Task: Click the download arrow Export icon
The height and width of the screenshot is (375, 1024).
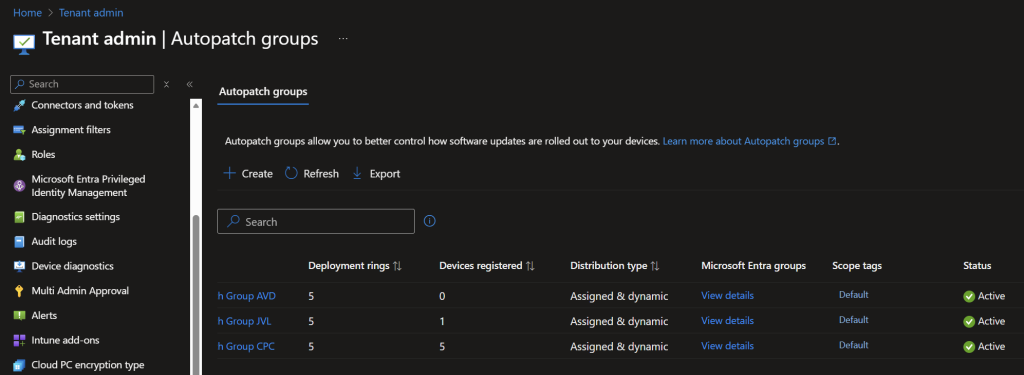Action: pyautogui.click(x=357, y=174)
